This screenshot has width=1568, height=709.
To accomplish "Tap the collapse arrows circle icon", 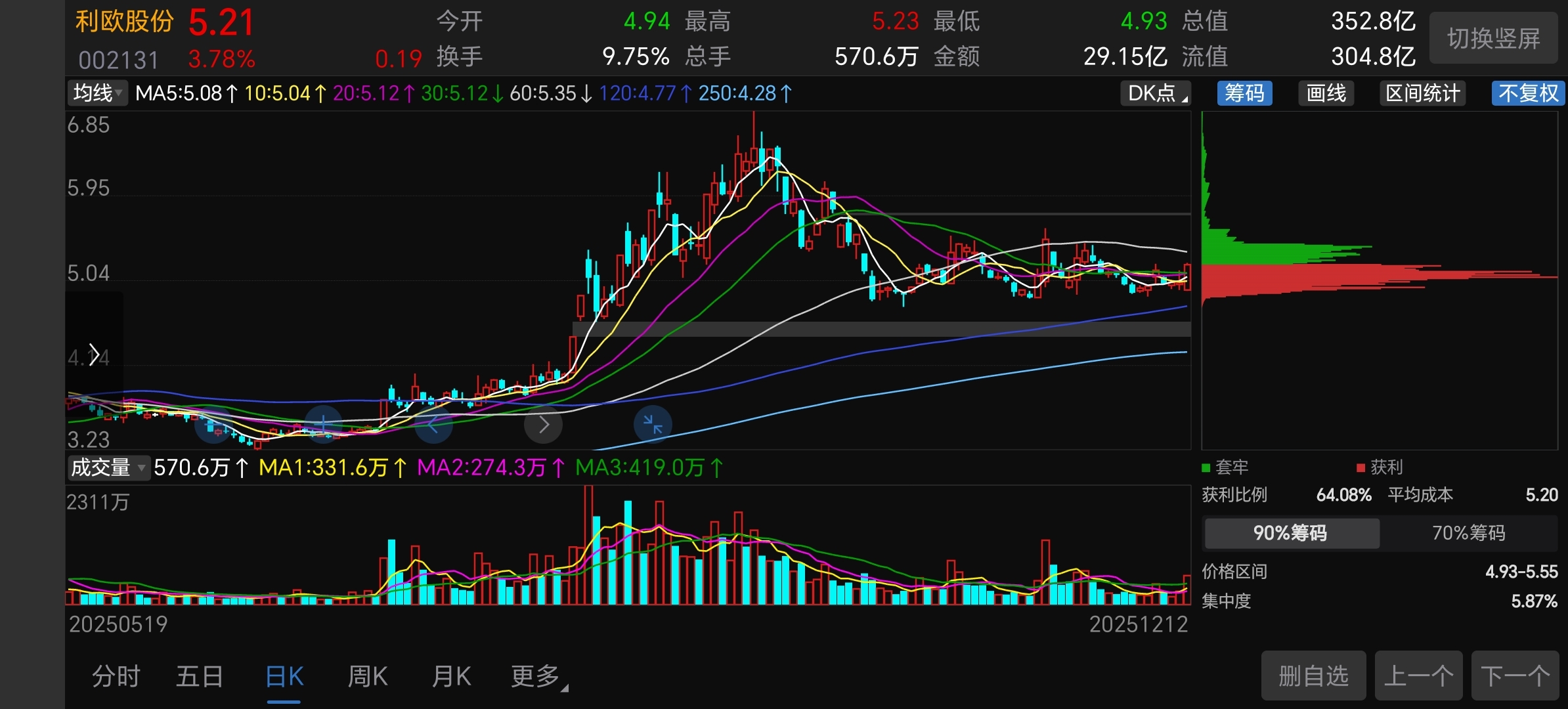I will (653, 425).
